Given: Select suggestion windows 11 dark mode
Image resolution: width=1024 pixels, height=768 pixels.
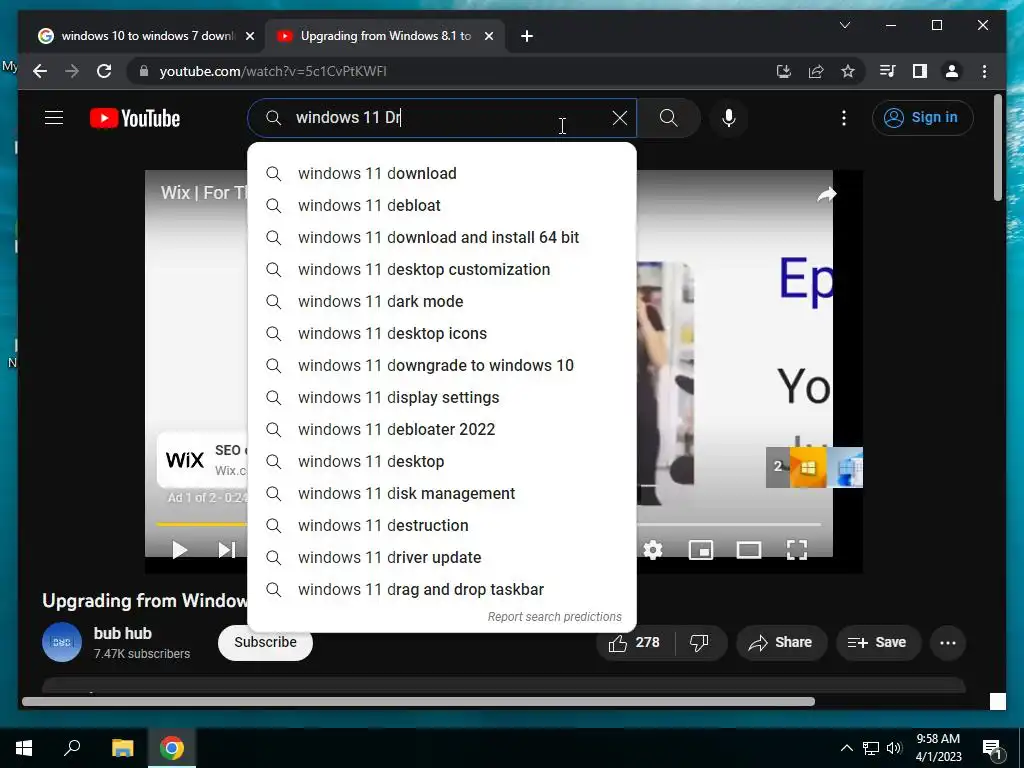Looking at the screenshot, I should tap(442, 302).
